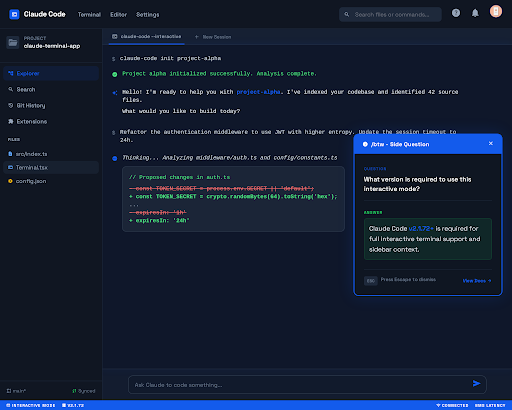512x410 pixels.
Task: Click the Claude Code logo icon
Action: (x=14, y=14)
